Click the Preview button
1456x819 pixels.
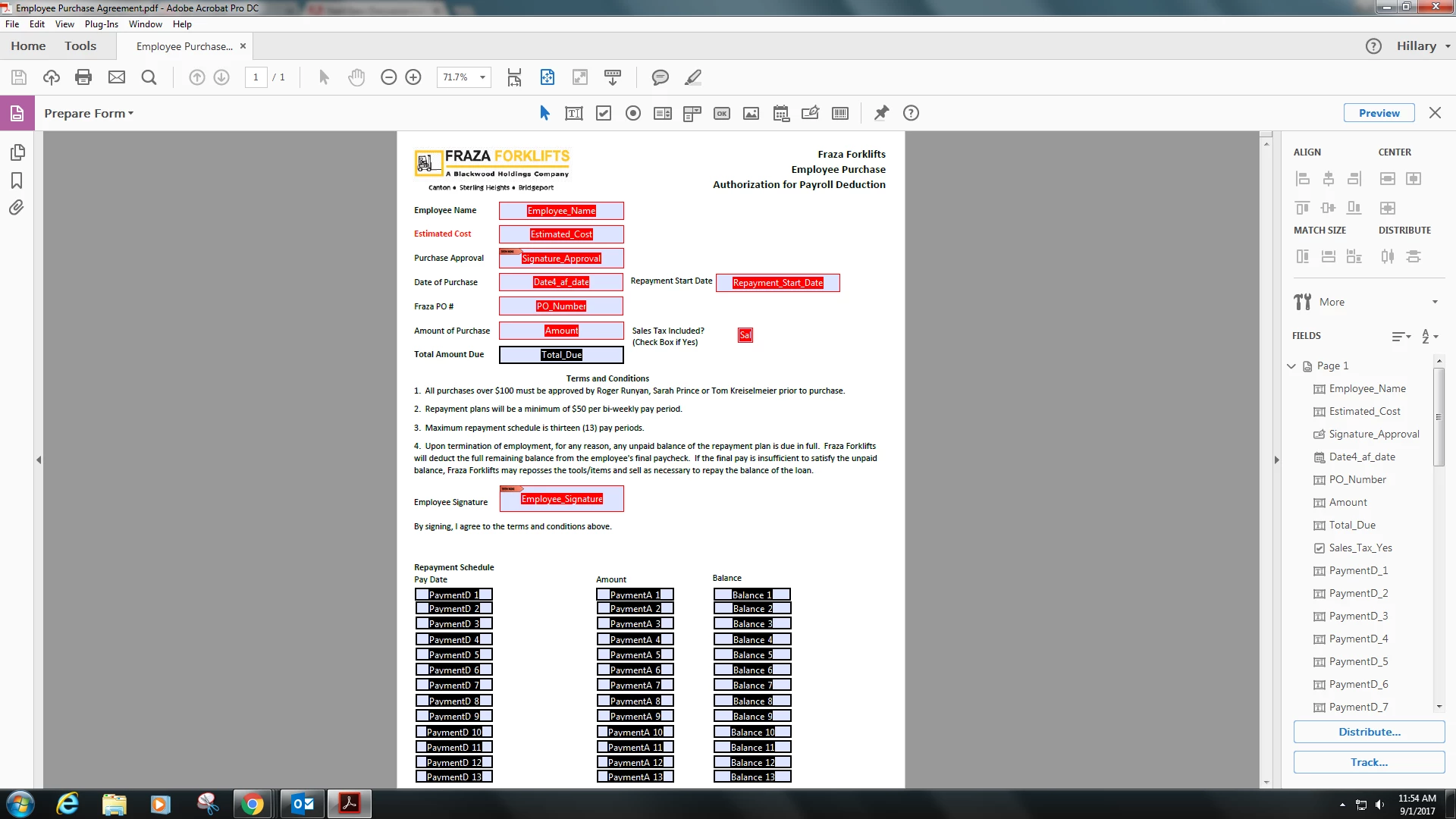coord(1379,113)
